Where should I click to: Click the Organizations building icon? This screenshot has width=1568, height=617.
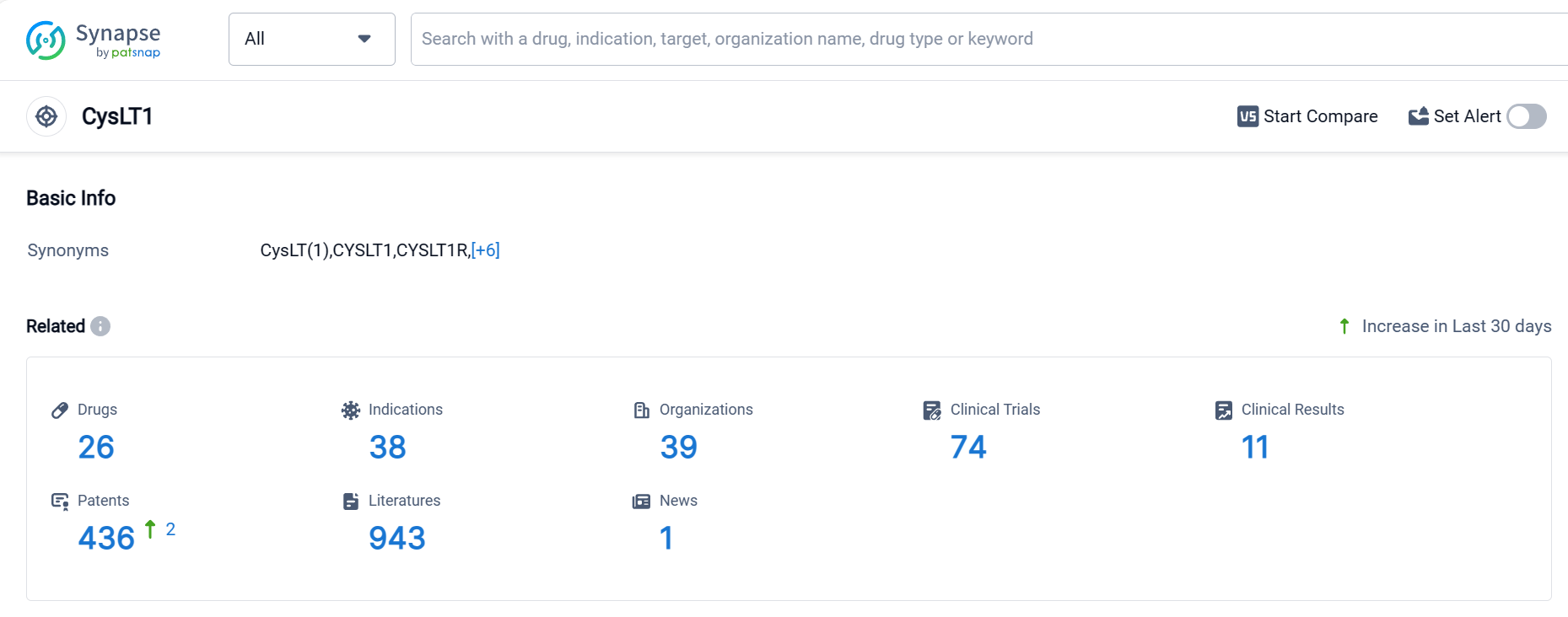(642, 410)
